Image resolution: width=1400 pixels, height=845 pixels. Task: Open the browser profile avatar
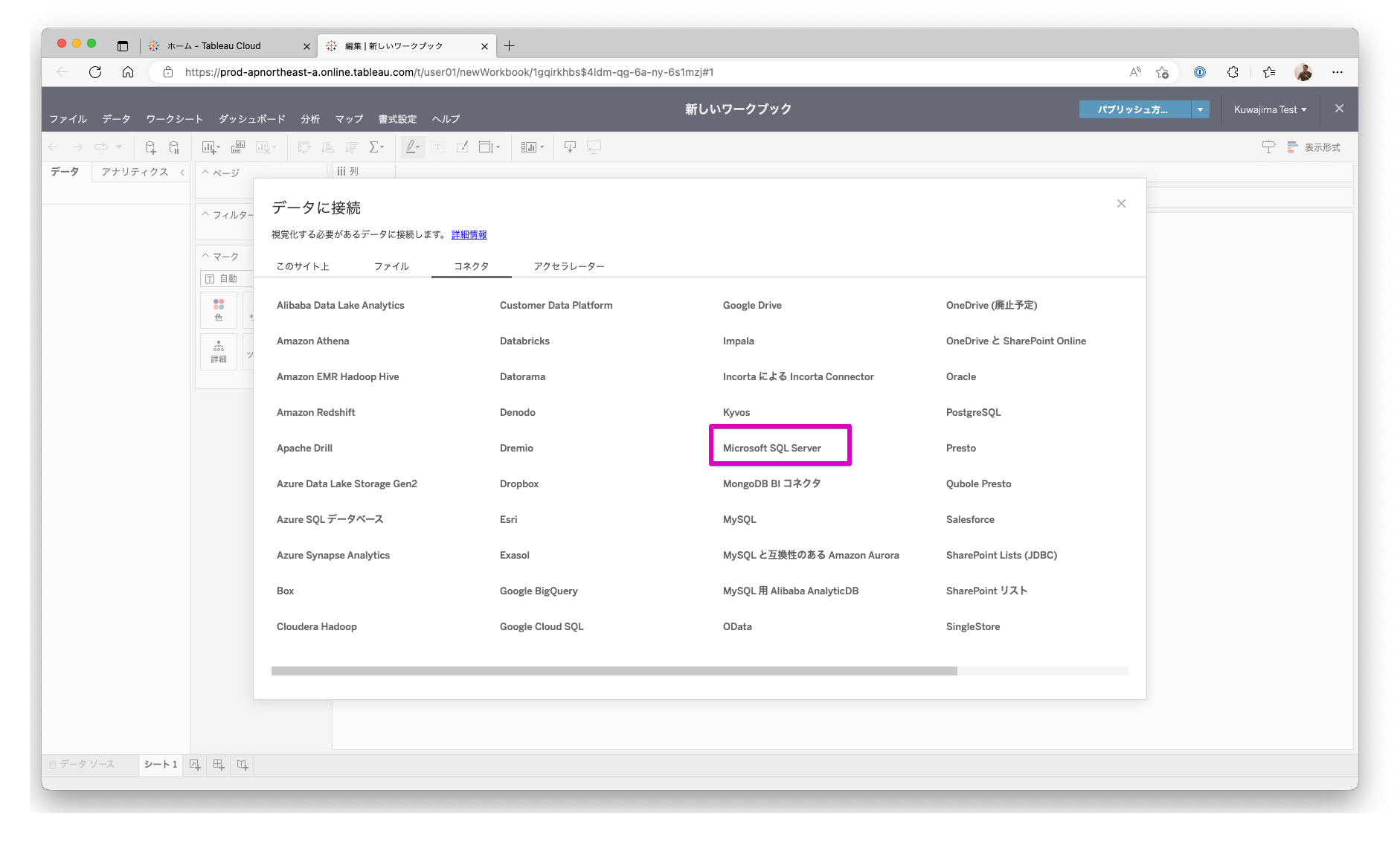[1303, 72]
